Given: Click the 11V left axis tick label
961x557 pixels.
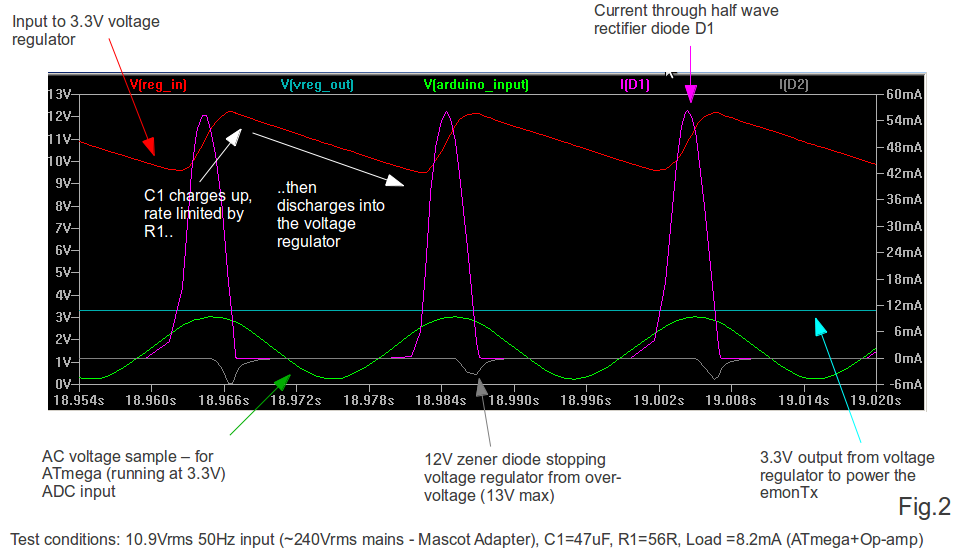Looking at the screenshot, I should [59, 139].
